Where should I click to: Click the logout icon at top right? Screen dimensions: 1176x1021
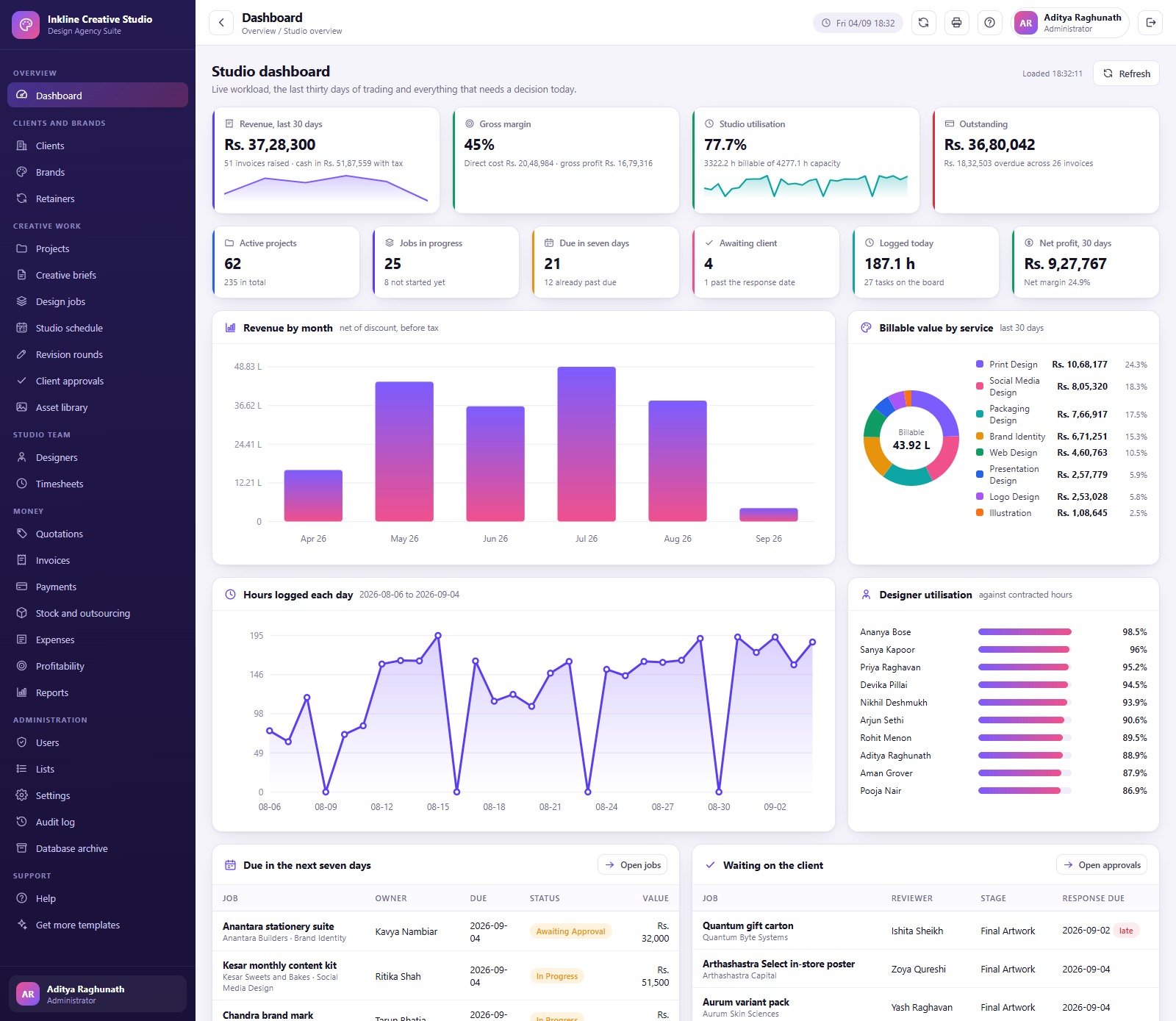tap(1150, 23)
